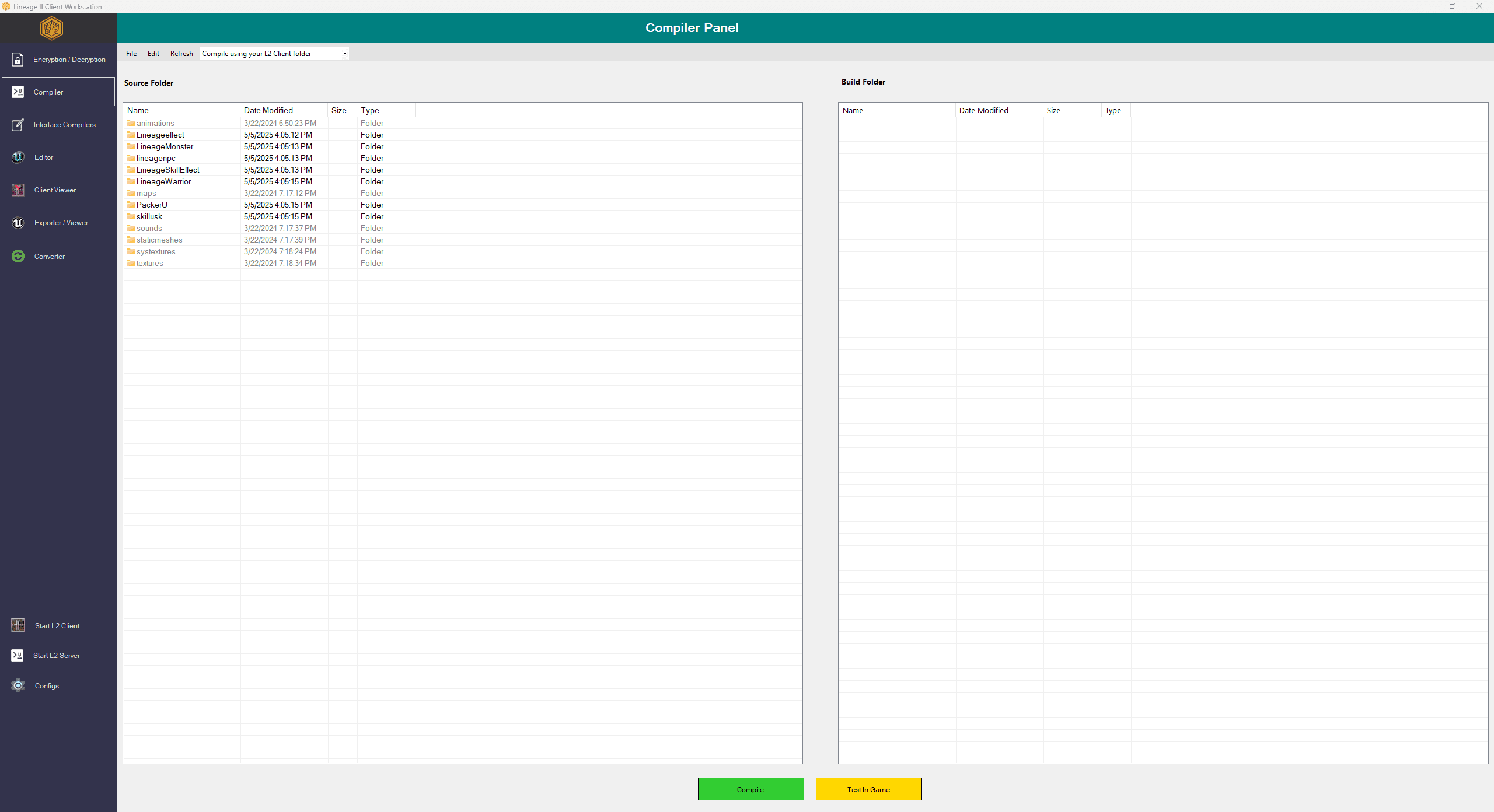The width and height of the screenshot is (1494, 812).
Task: Launch the Start L2 Client icon
Action: click(18, 625)
